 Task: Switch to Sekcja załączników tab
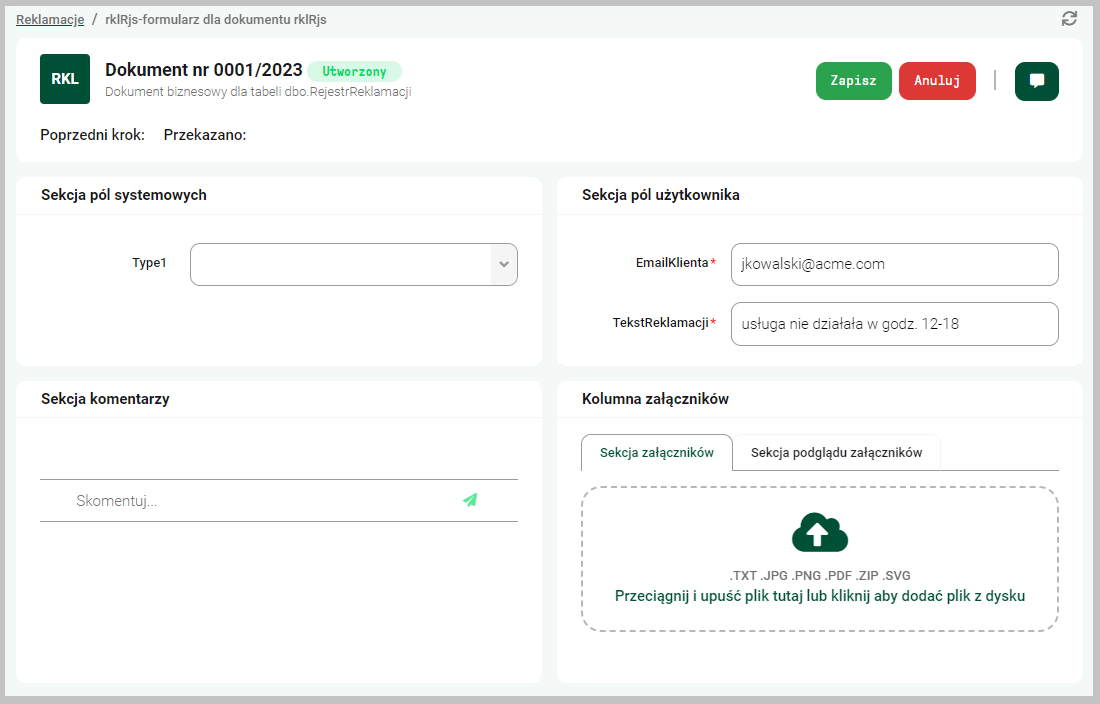(x=656, y=453)
